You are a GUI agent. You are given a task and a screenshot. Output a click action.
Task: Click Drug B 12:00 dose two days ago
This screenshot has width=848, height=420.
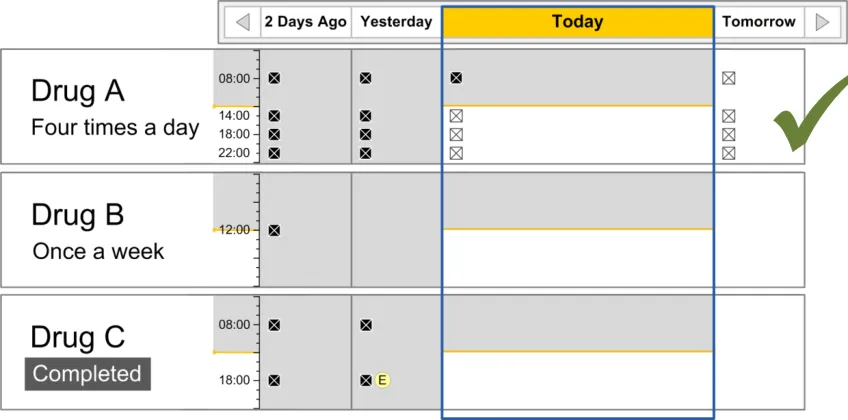click(x=274, y=230)
